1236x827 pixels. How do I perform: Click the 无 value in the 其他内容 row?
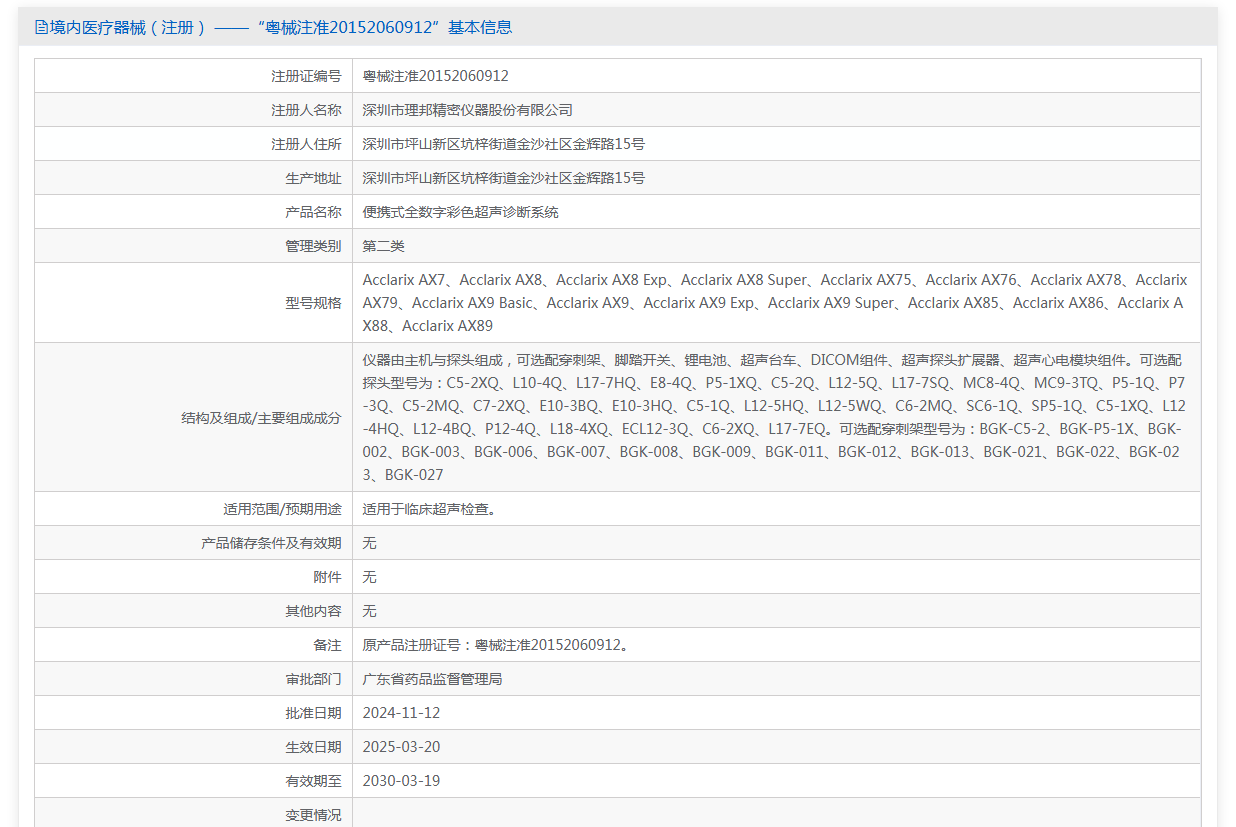[369, 611]
